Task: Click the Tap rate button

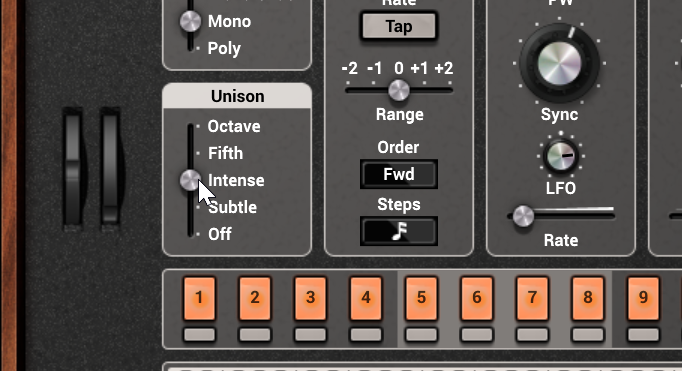Action: [399, 27]
